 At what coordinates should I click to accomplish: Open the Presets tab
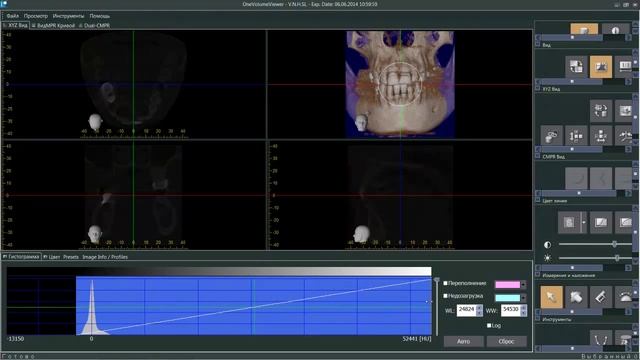(x=71, y=257)
